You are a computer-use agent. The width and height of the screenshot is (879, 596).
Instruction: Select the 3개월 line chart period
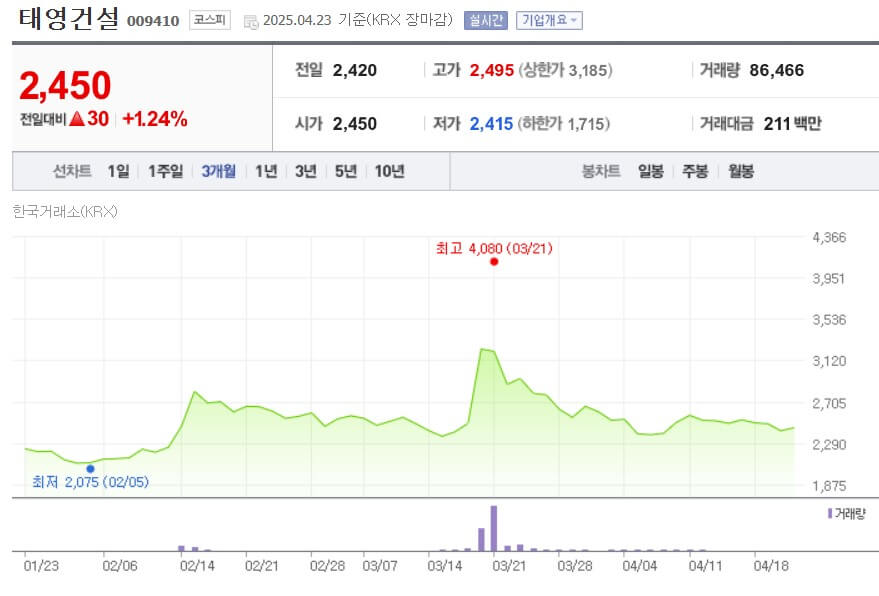point(219,171)
